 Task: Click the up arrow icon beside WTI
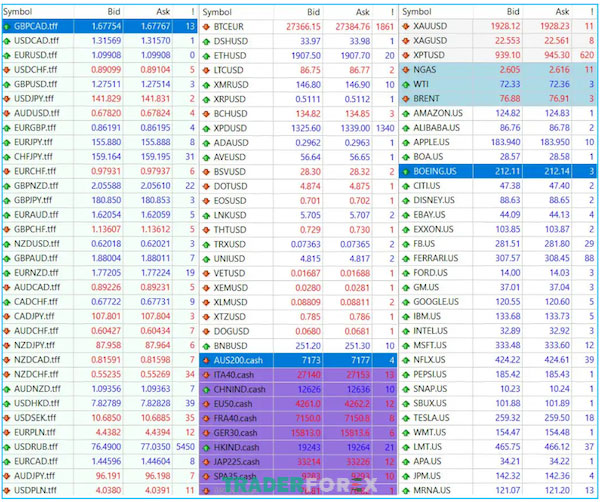[x=406, y=85]
